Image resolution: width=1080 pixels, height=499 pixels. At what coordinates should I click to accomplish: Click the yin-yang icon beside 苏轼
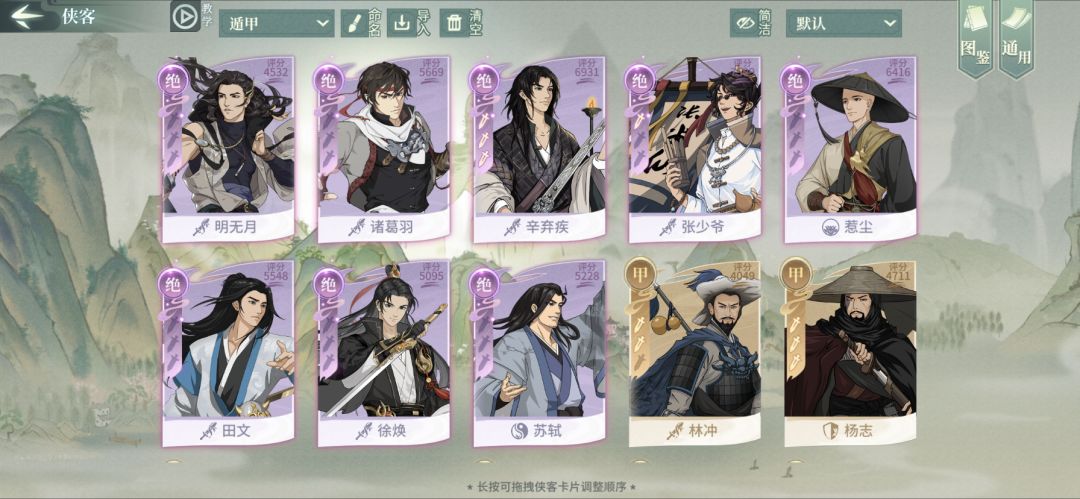[x=519, y=431]
